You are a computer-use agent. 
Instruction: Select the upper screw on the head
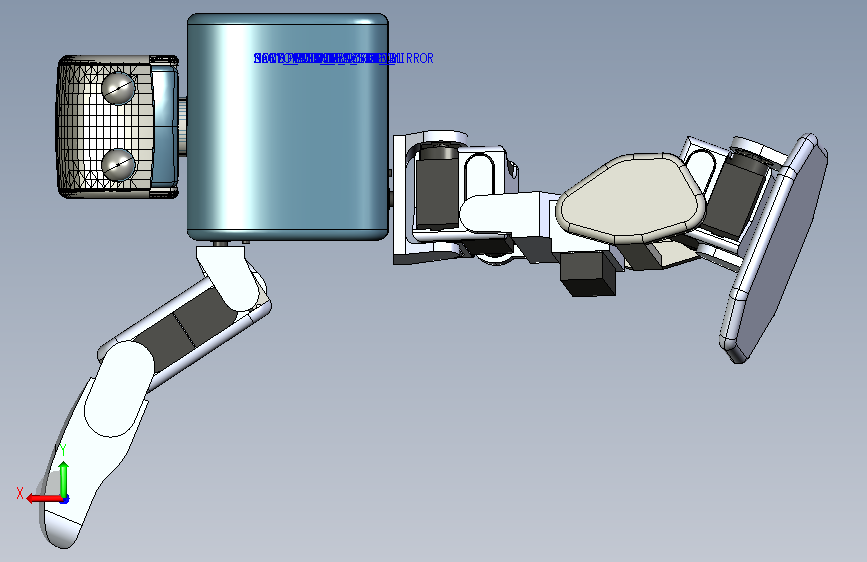click(118, 87)
